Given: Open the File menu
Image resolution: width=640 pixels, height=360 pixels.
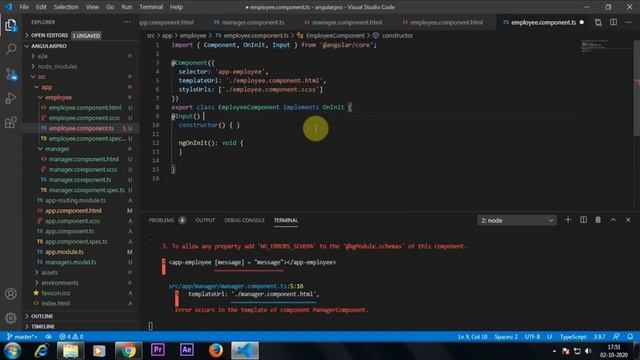Looking at the screenshot, I should coord(24,7).
